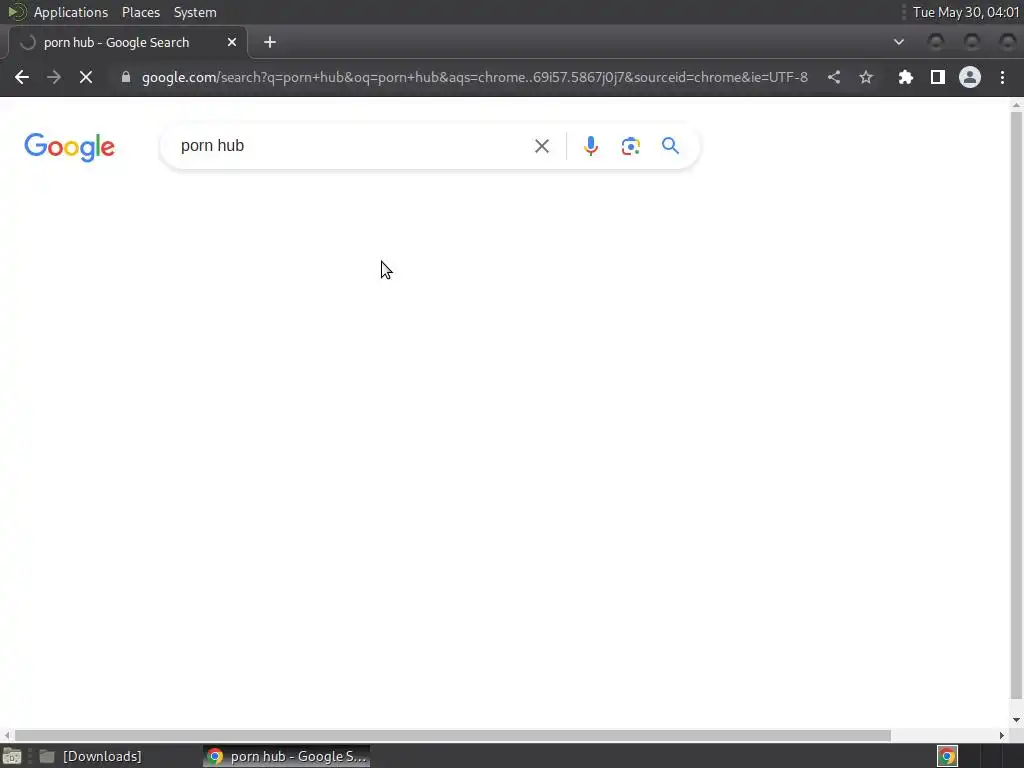Click the clock showing Tue May 30

point(966,12)
